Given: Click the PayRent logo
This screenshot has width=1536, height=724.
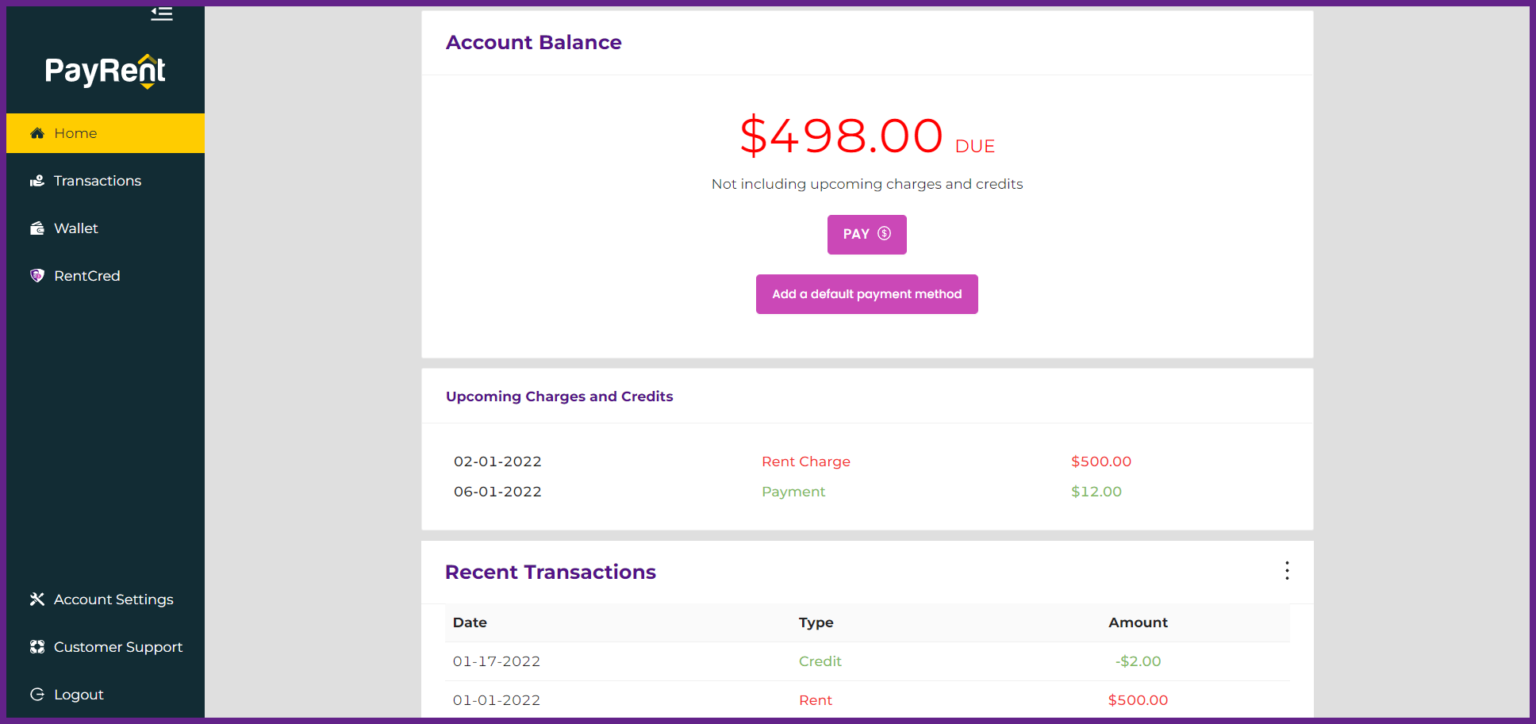Looking at the screenshot, I should tap(104, 71).
